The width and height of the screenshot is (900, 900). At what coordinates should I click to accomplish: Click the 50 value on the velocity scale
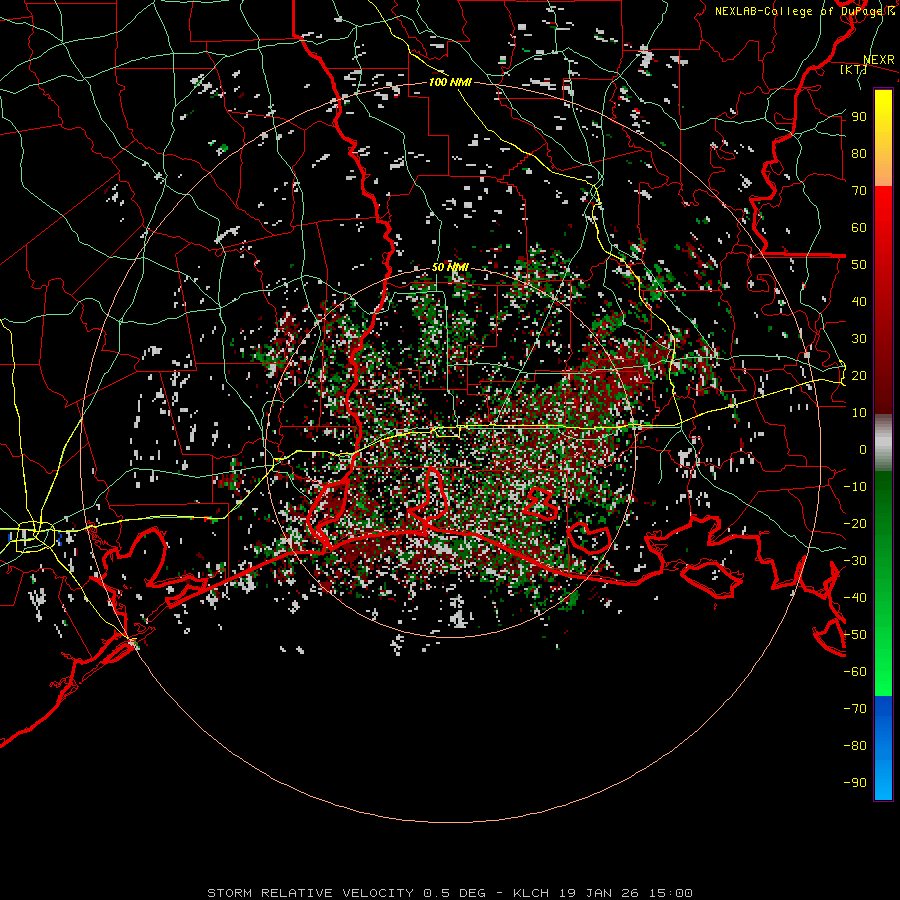pos(859,265)
